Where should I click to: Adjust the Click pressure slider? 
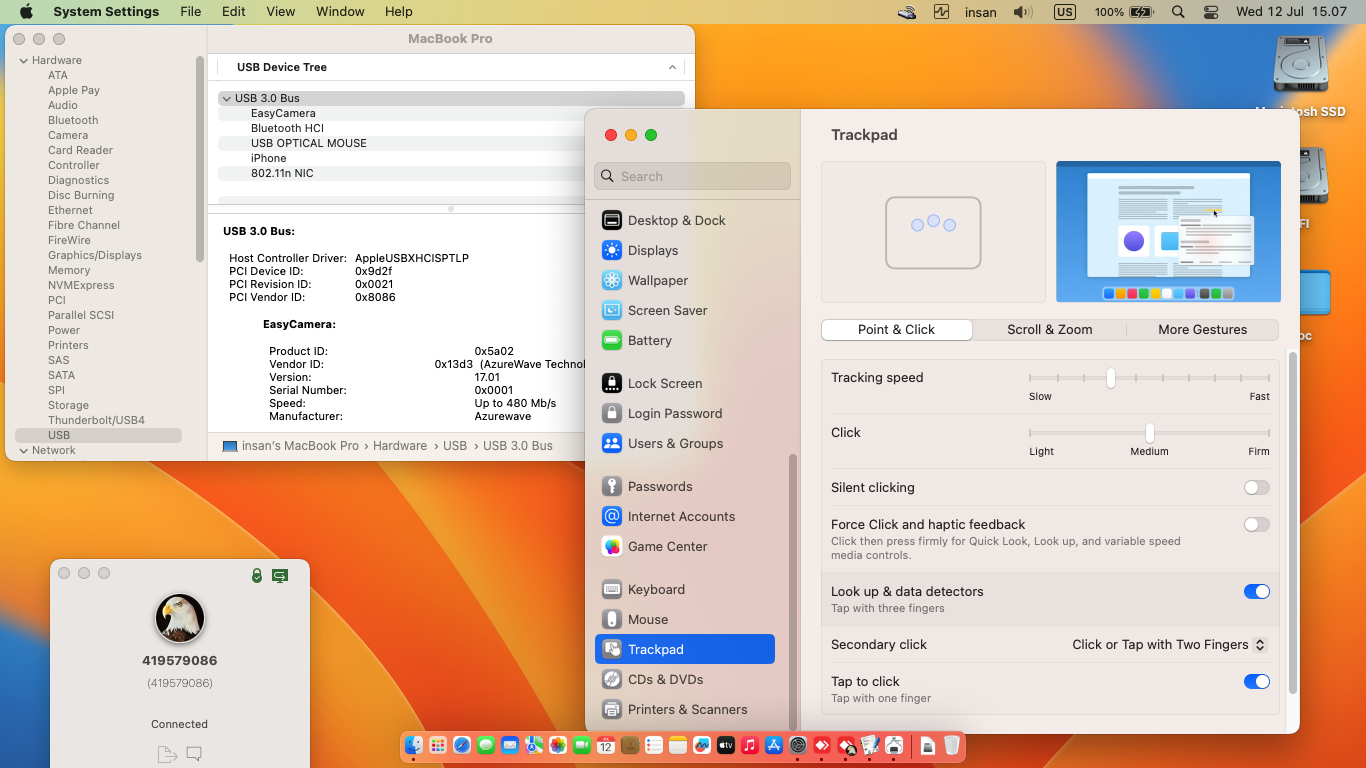tap(1149, 433)
